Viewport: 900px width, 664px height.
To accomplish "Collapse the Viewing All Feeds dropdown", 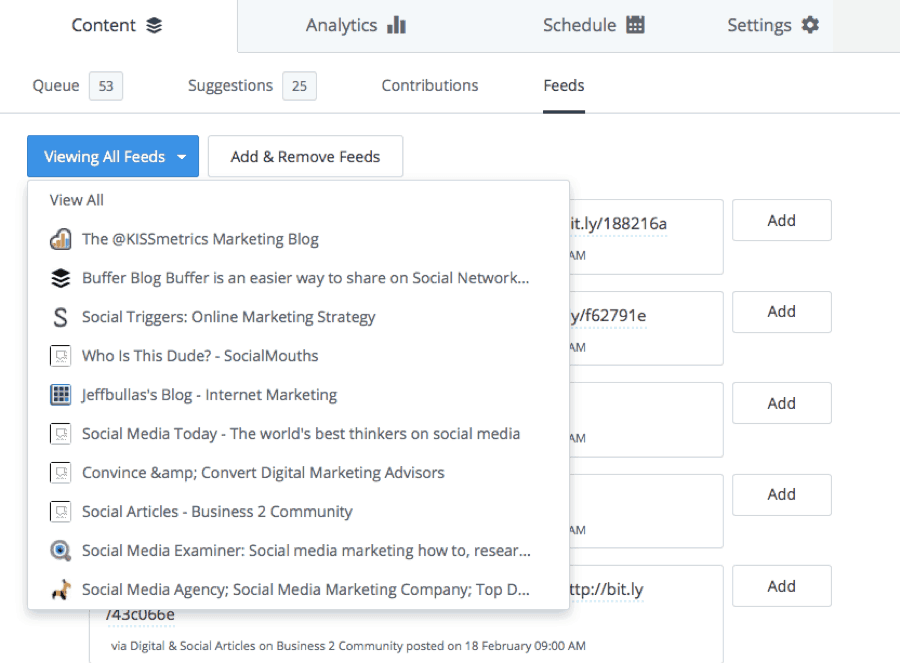I will pos(113,156).
